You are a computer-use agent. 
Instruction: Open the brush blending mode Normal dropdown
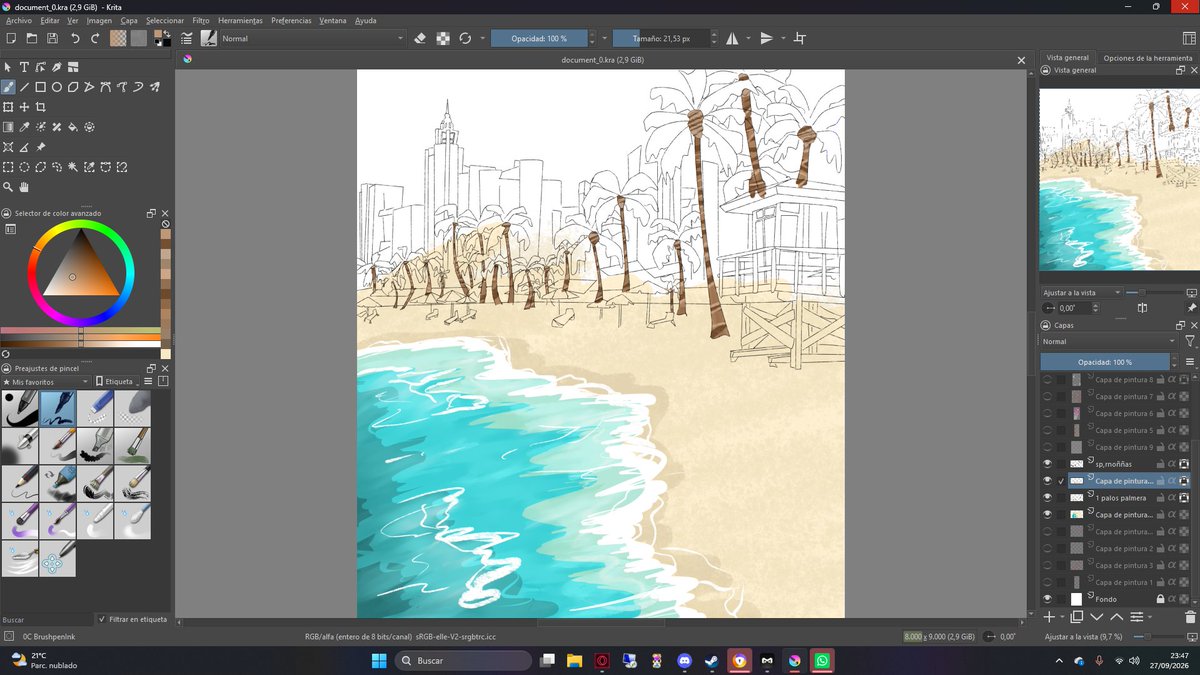tap(312, 38)
